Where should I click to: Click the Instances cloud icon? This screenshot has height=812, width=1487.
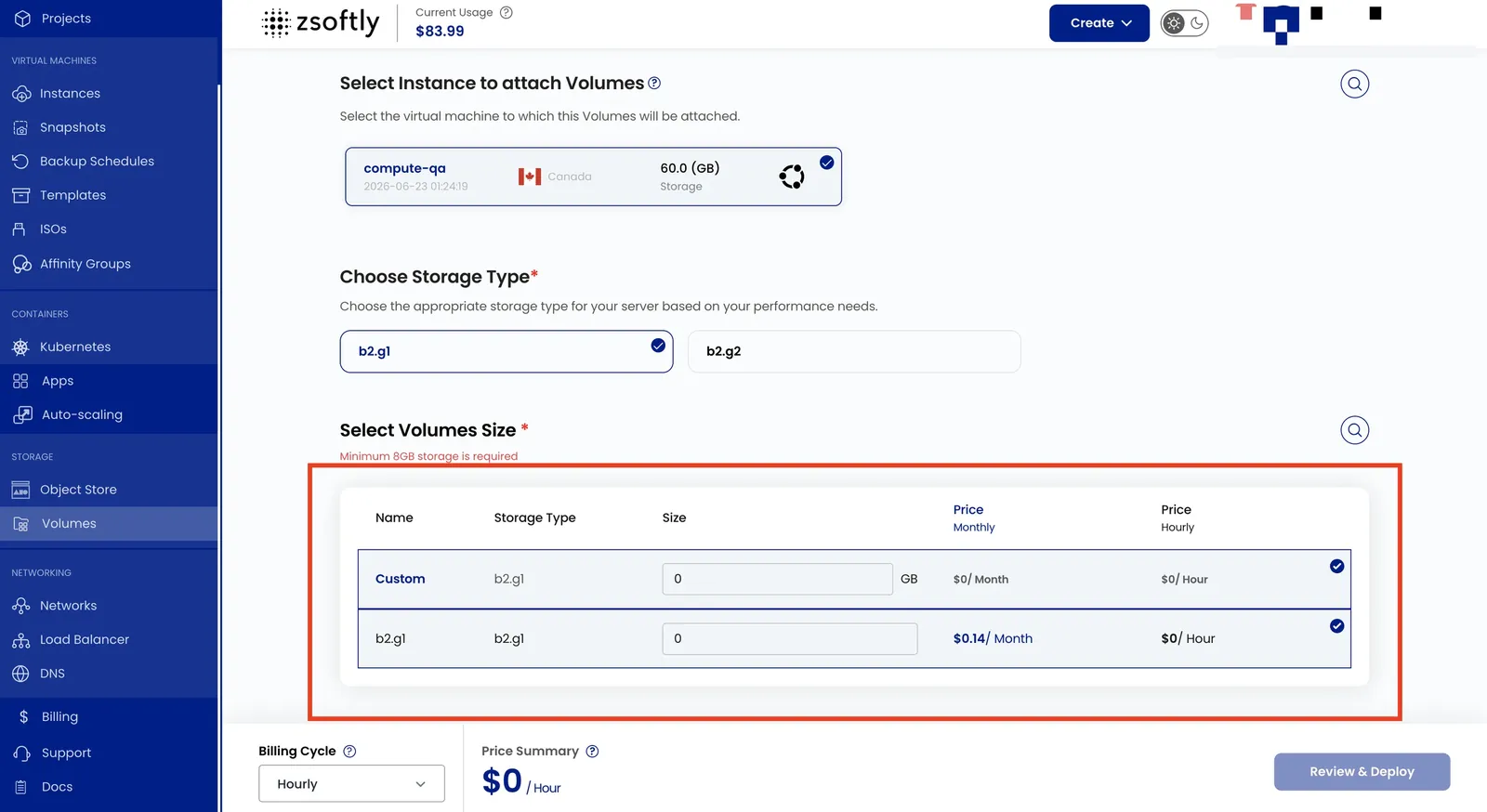coord(21,94)
